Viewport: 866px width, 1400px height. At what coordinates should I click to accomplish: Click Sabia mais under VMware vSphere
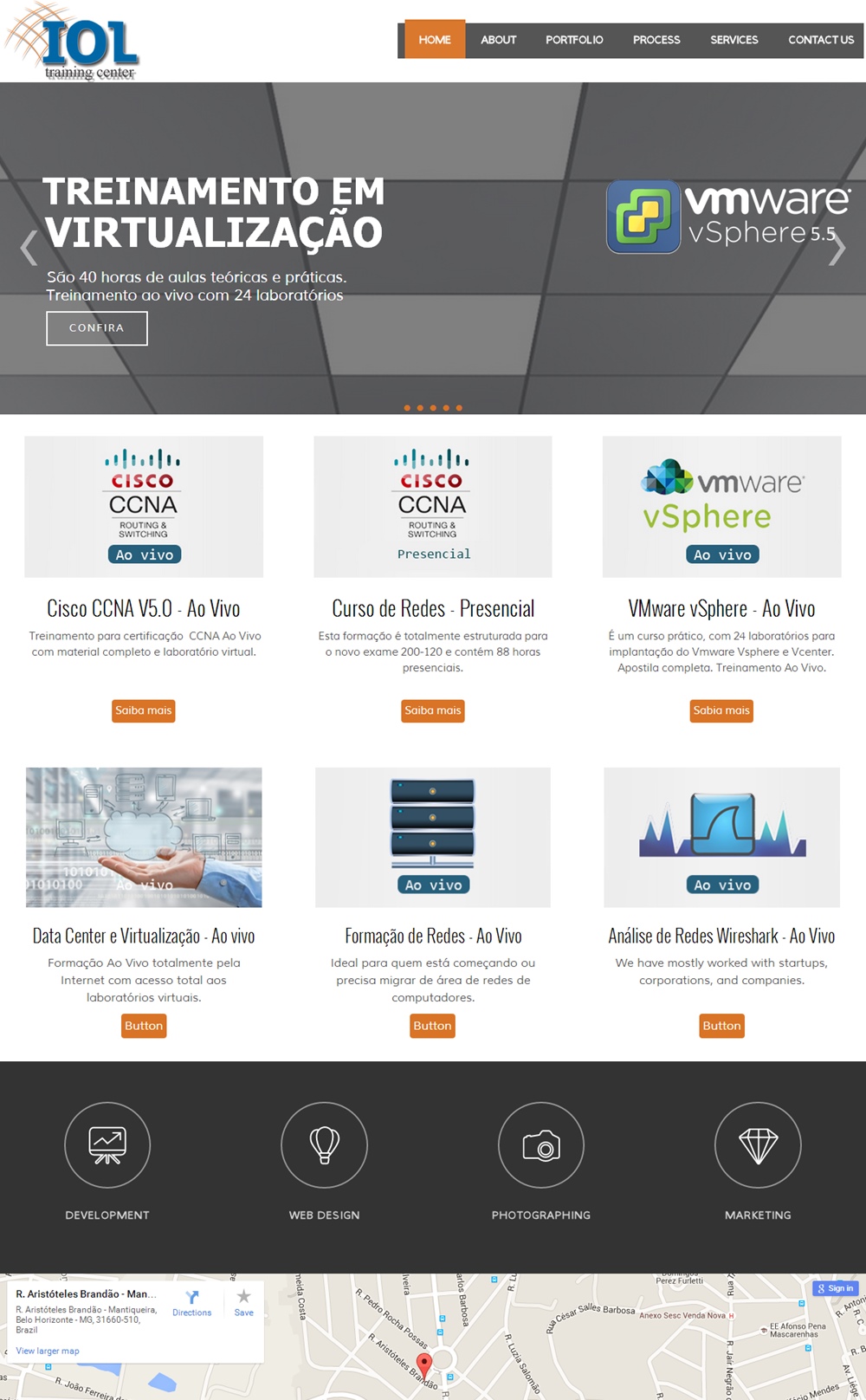[721, 710]
